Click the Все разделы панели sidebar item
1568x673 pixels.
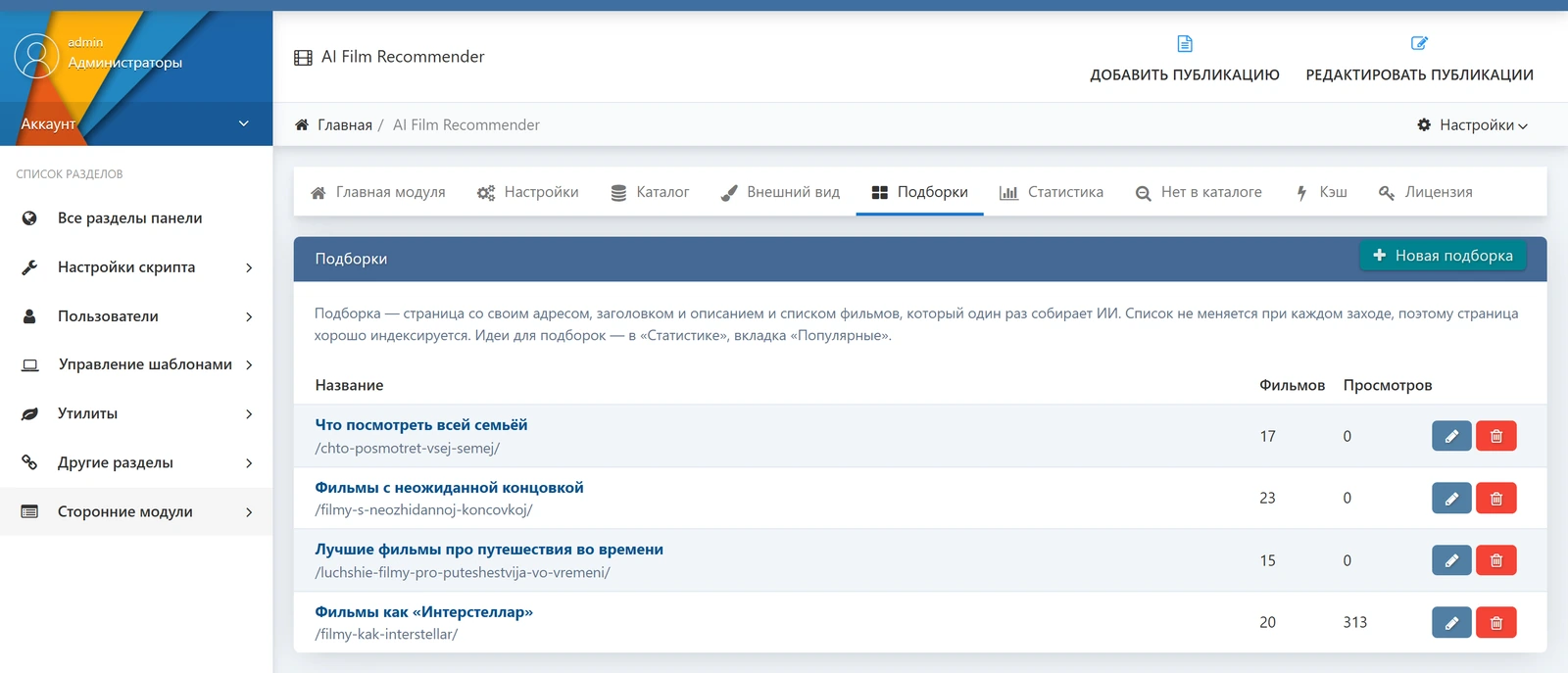(136, 218)
